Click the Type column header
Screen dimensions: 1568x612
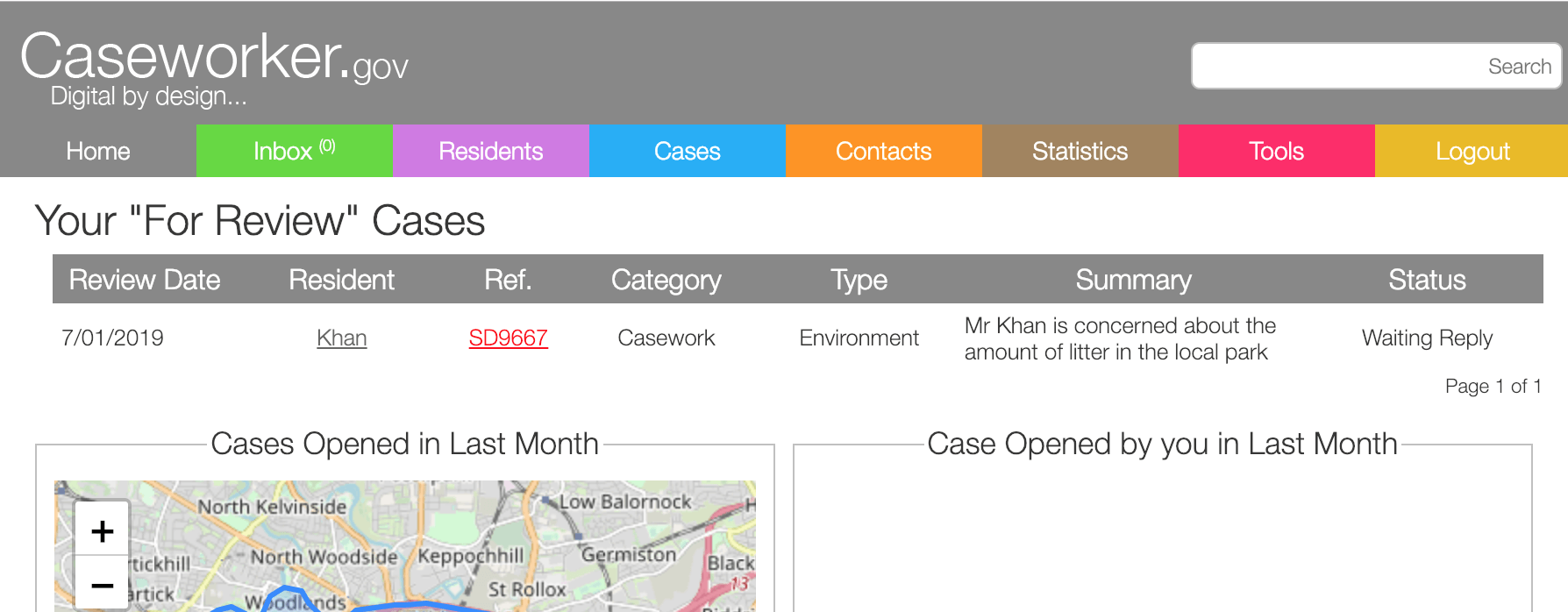[x=859, y=280]
